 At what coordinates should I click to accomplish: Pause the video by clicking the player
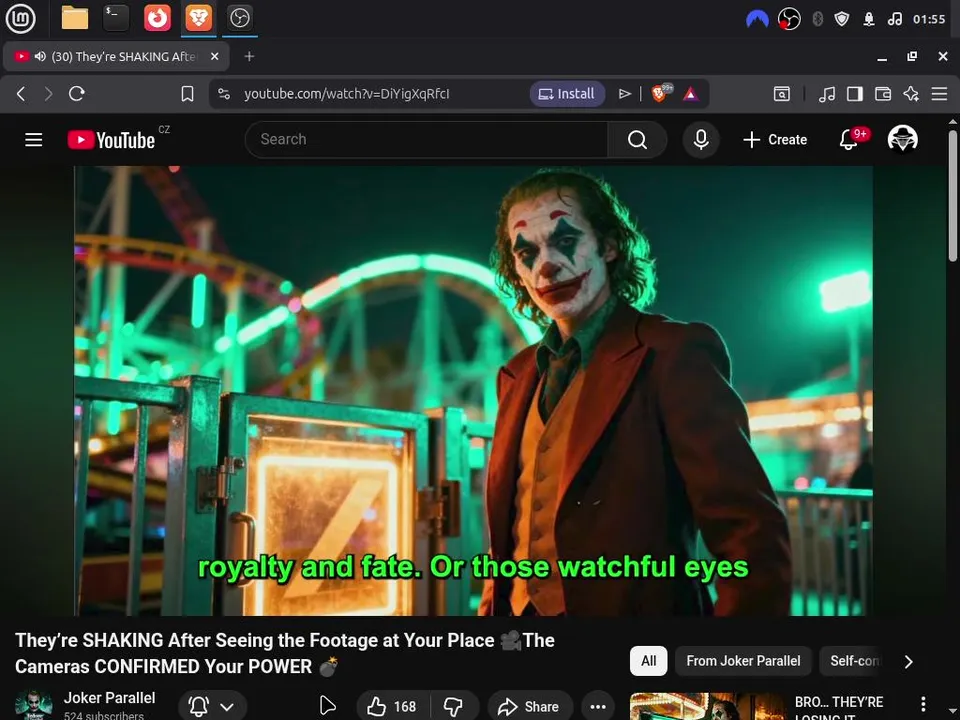473,391
